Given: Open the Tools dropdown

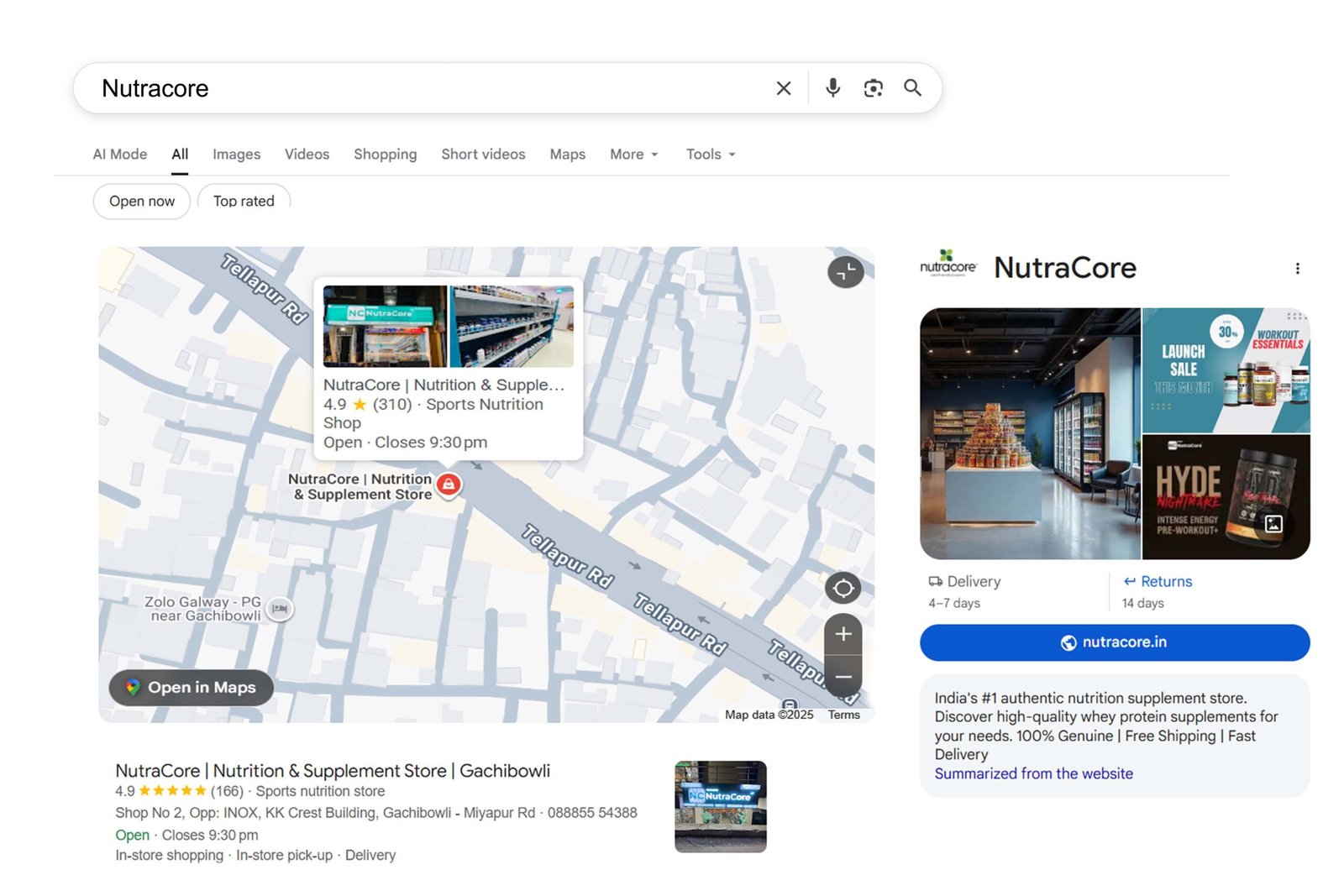Looking at the screenshot, I should 710,154.
